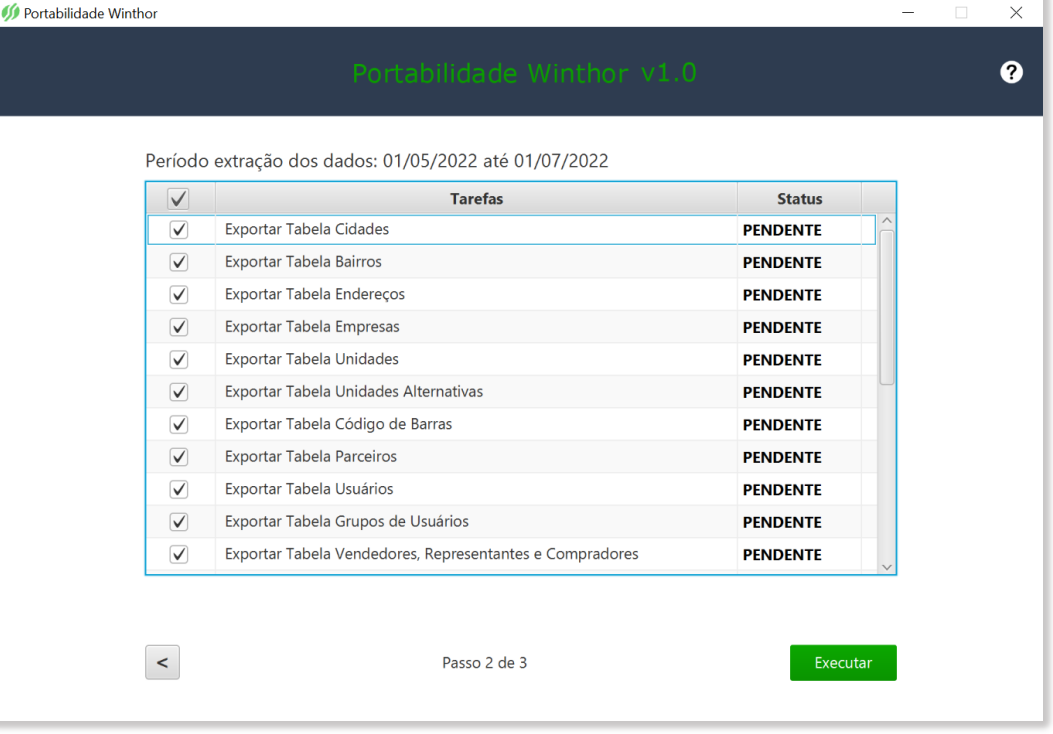Select the row text Exportar Tabela Empresas
The height and width of the screenshot is (734, 1053).
pyautogui.click(x=312, y=327)
